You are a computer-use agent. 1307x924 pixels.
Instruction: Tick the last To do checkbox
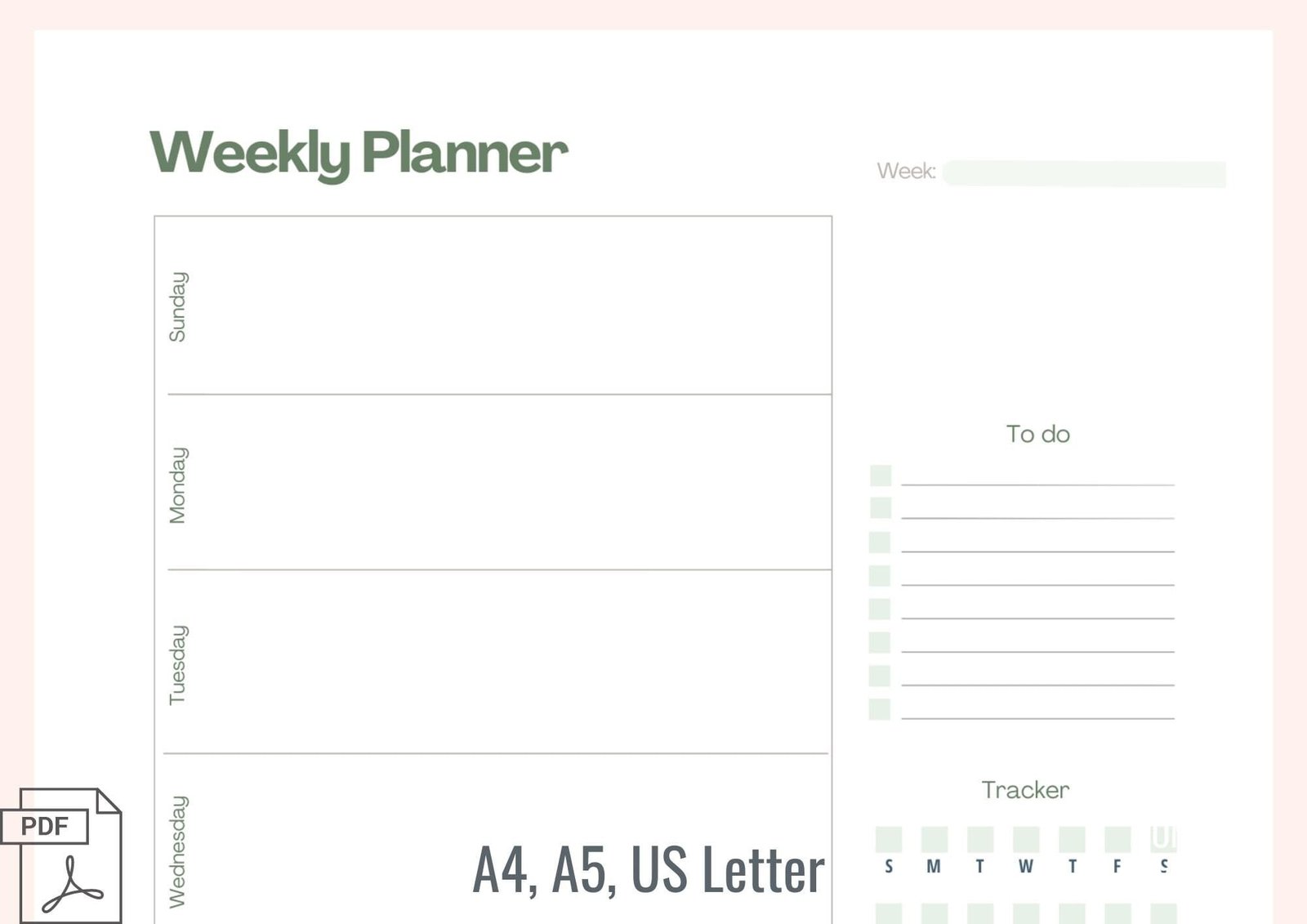pyautogui.click(x=880, y=709)
